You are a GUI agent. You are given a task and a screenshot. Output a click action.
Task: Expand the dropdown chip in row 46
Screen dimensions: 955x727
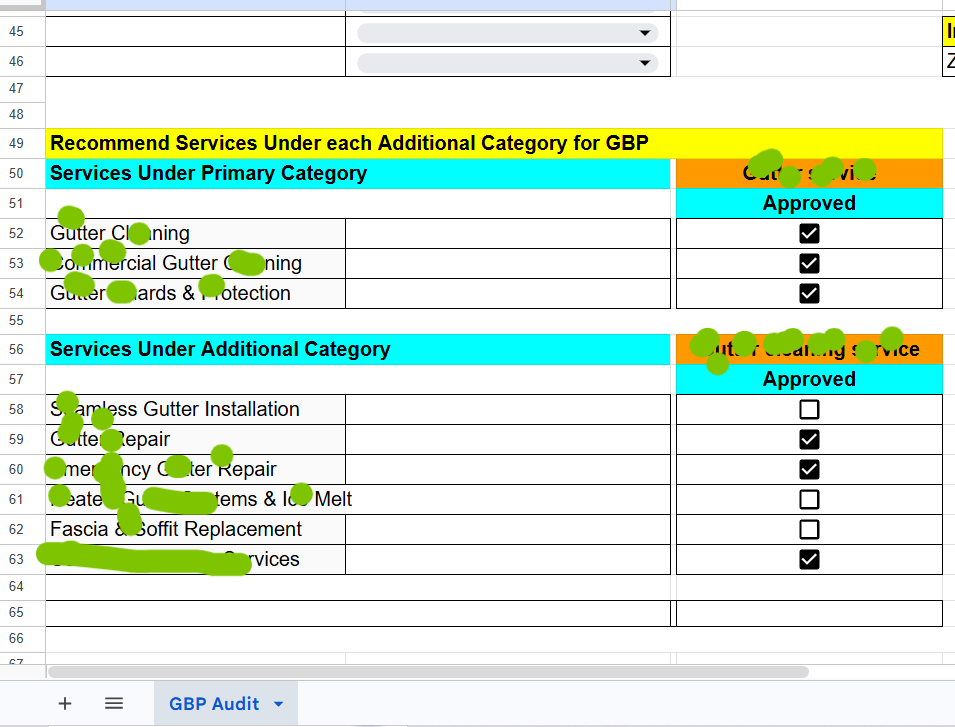(x=643, y=63)
